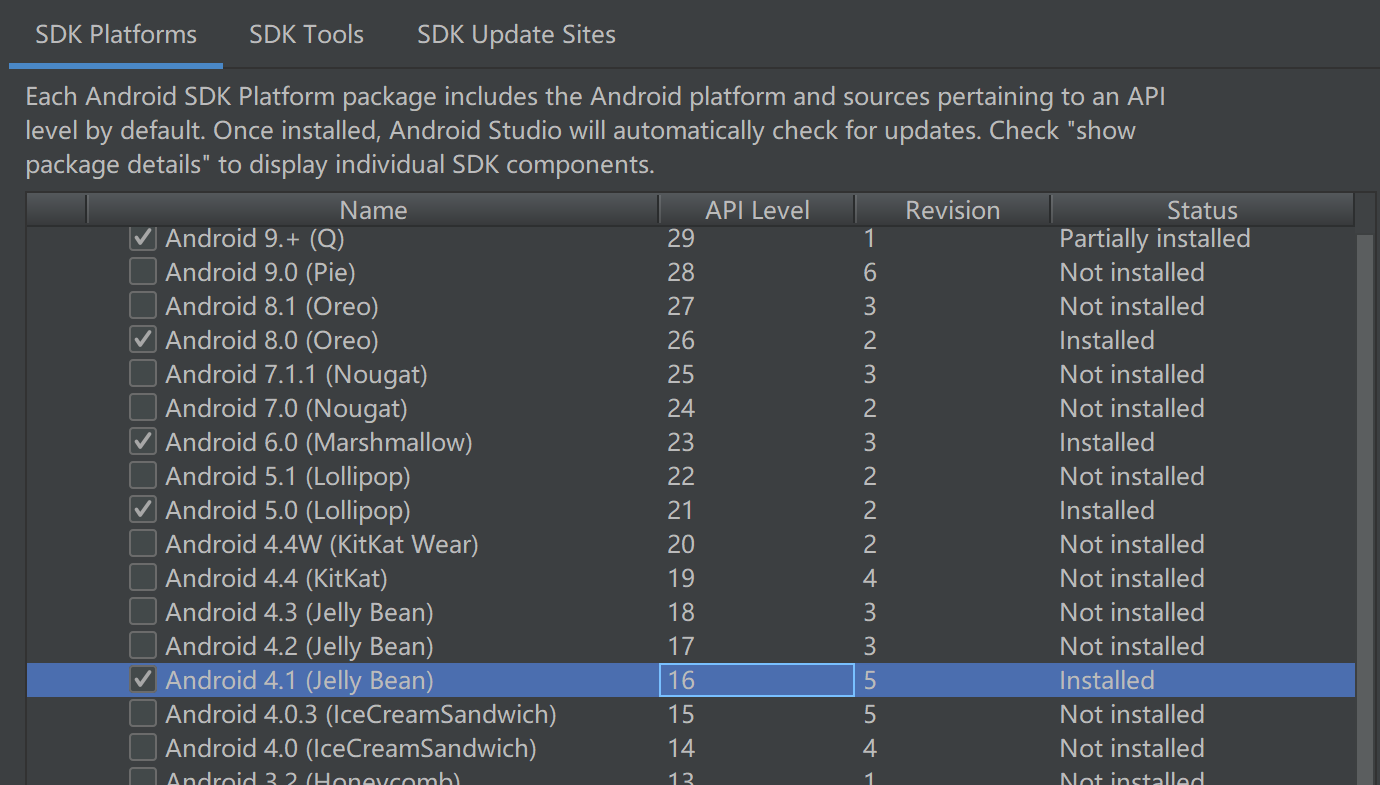The width and height of the screenshot is (1380, 785).
Task: Select the SDK Platforms tab
Action: click(116, 35)
